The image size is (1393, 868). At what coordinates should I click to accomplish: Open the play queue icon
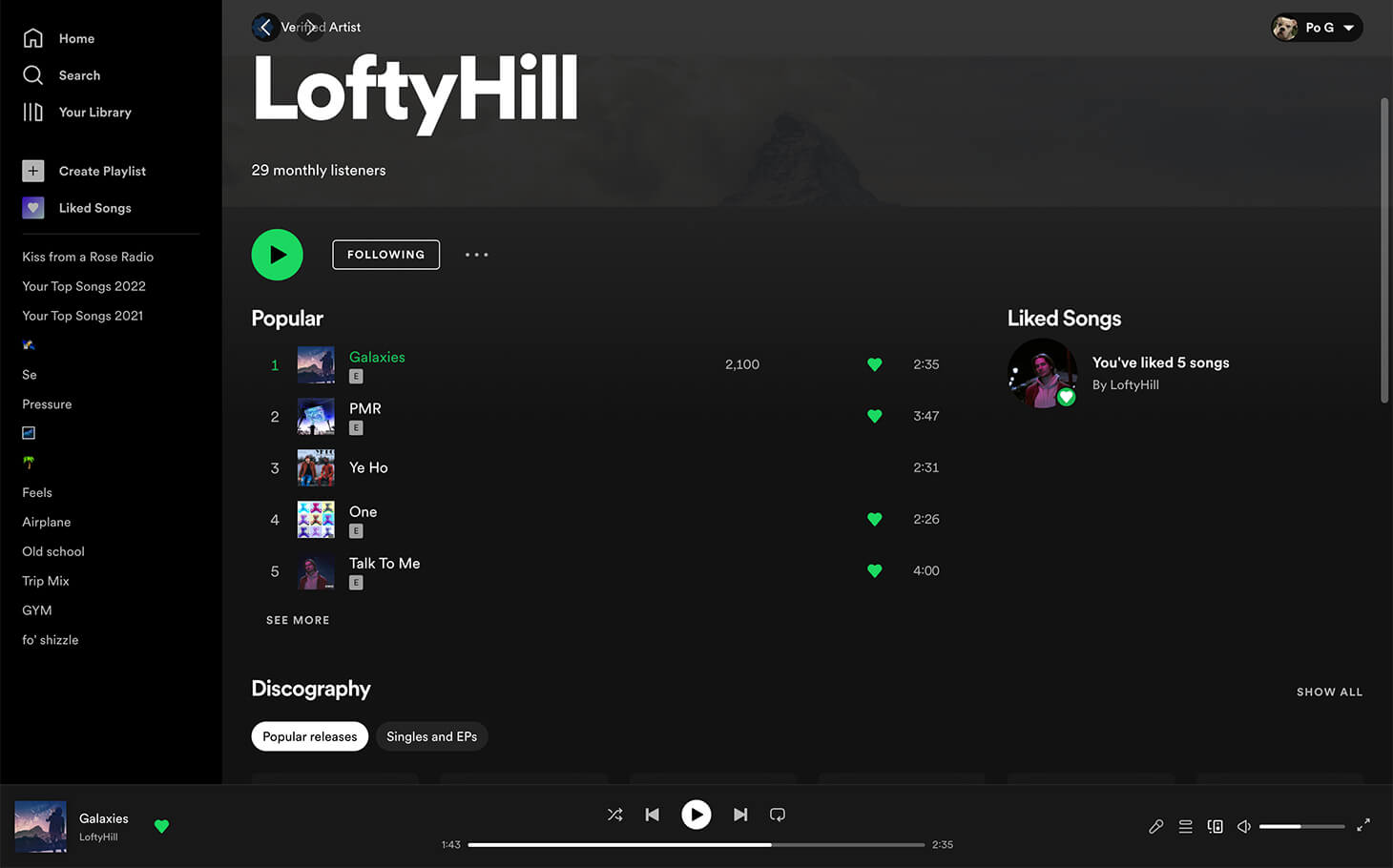tap(1185, 826)
